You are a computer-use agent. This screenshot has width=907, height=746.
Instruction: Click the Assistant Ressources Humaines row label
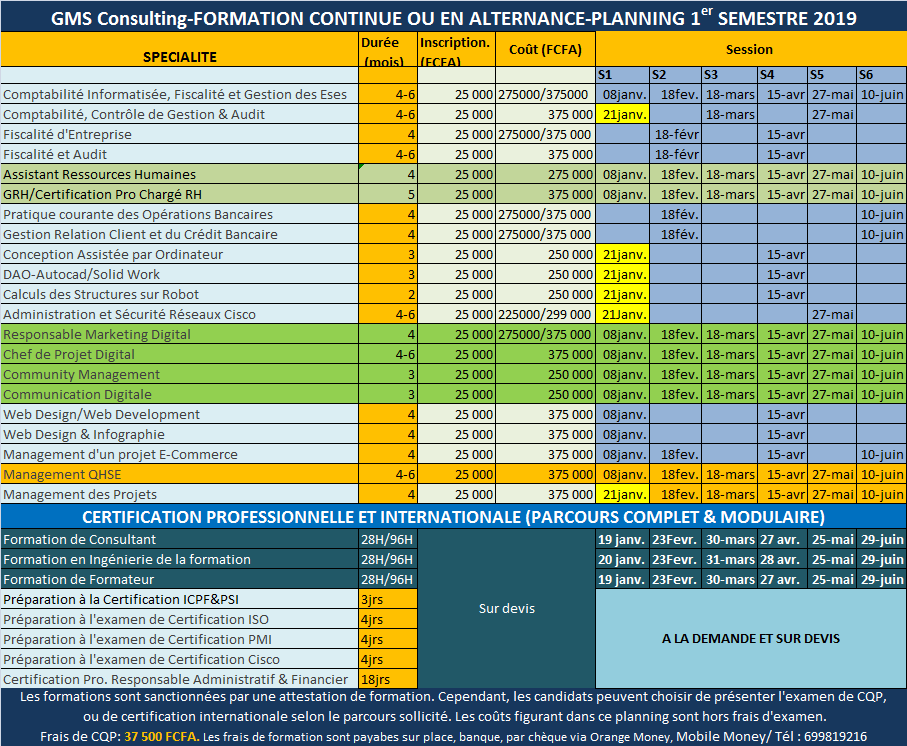(x=179, y=175)
